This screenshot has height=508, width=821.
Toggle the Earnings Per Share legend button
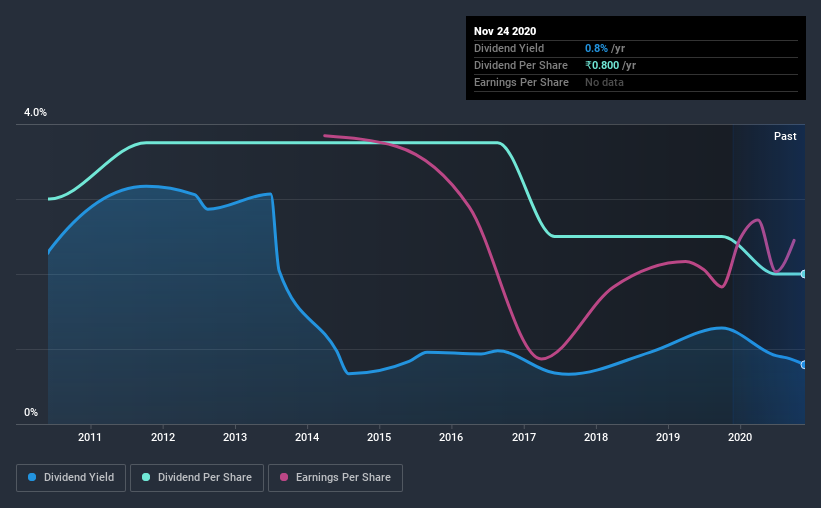click(335, 478)
